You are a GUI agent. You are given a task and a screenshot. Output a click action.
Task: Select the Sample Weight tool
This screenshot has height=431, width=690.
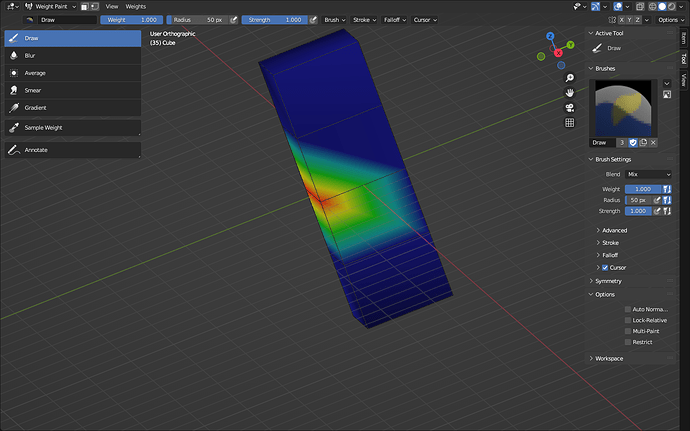click(73, 128)
